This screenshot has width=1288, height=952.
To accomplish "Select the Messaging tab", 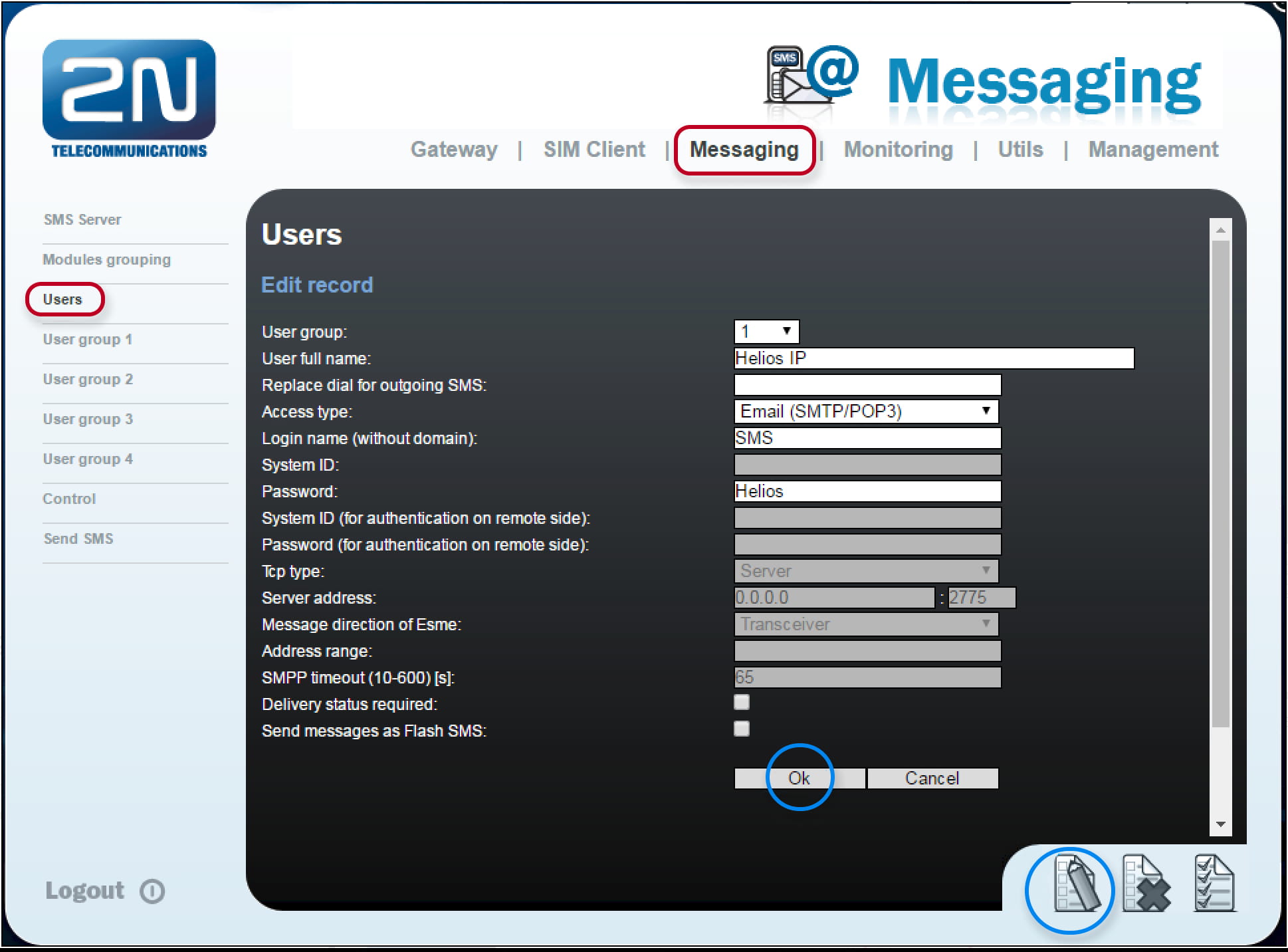I will [744, 150].
